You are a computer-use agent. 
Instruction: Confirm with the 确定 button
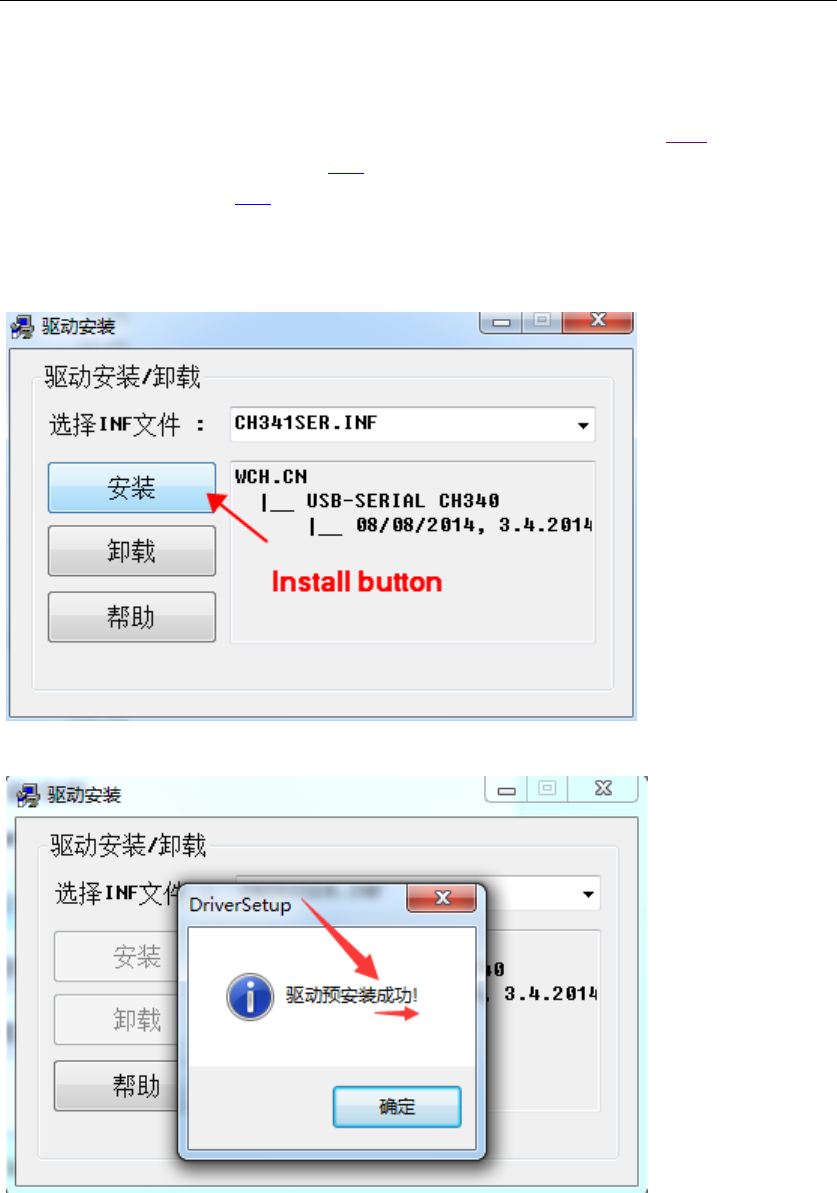pyautogui.click(x=397, y=1106)
